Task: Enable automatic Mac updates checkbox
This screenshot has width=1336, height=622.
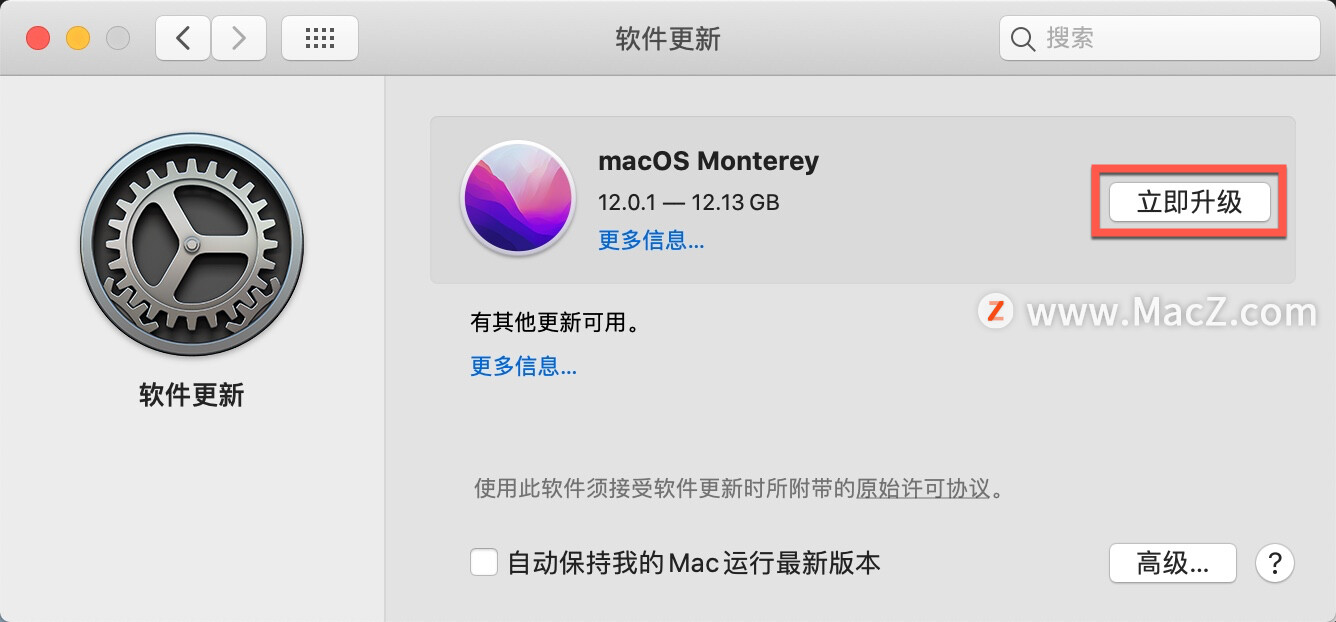Action: [484, 562]
